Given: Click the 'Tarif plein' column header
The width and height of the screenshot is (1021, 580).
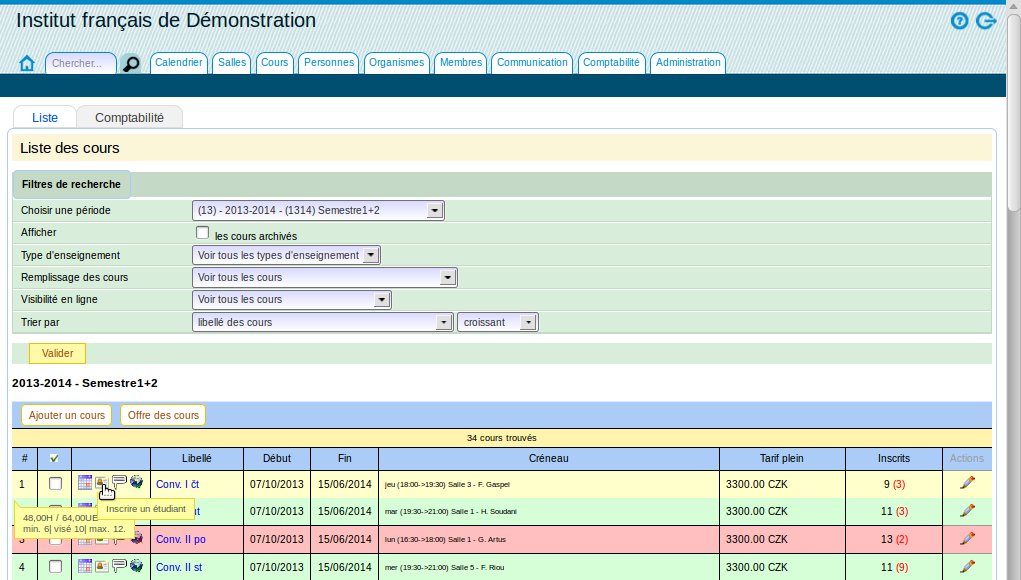Looking at the screenshot, I should click(781, 458).
